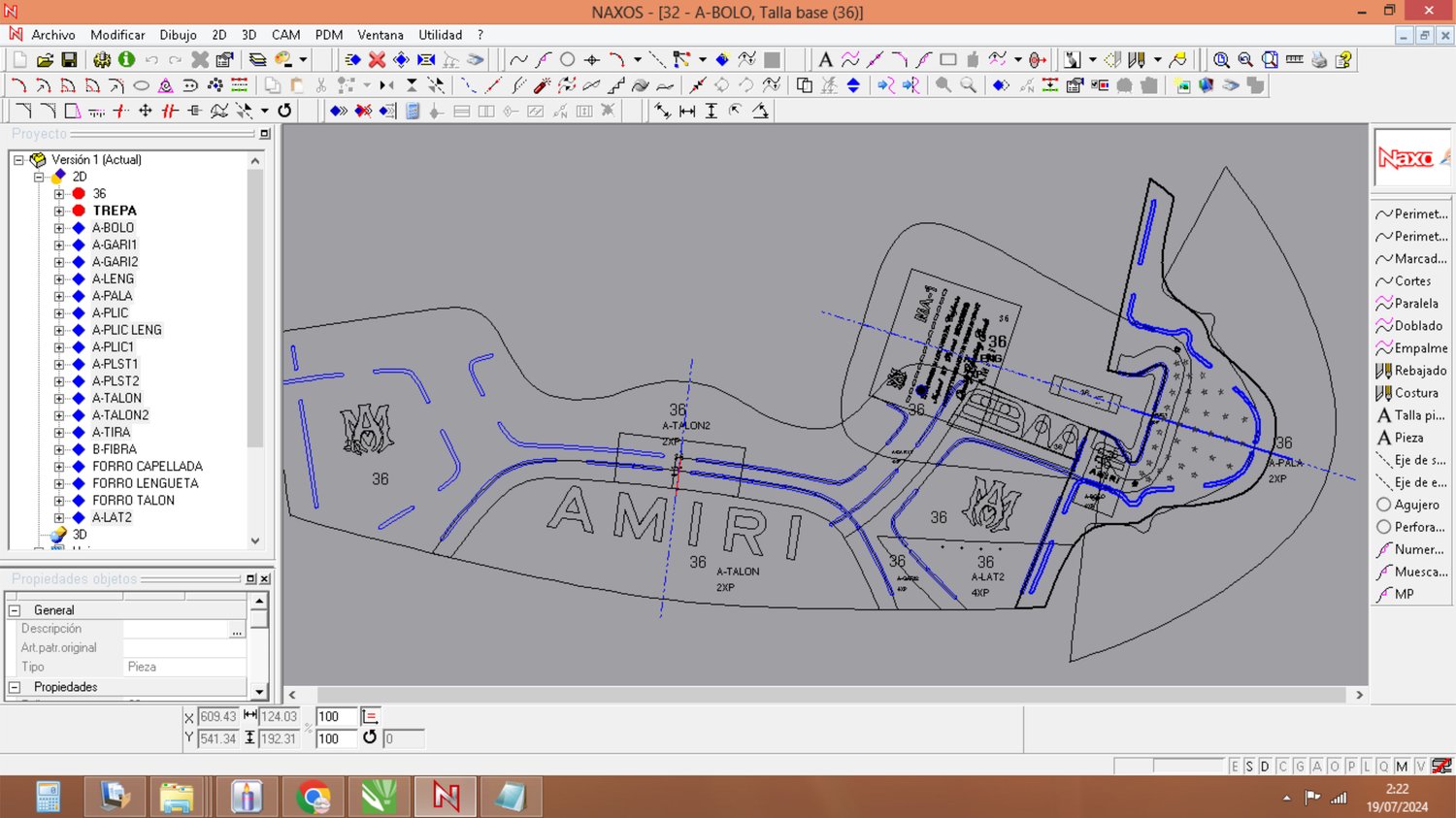Click the X coordinate input field
This screenshot has width=1456, height=818.
coord(217,717)
